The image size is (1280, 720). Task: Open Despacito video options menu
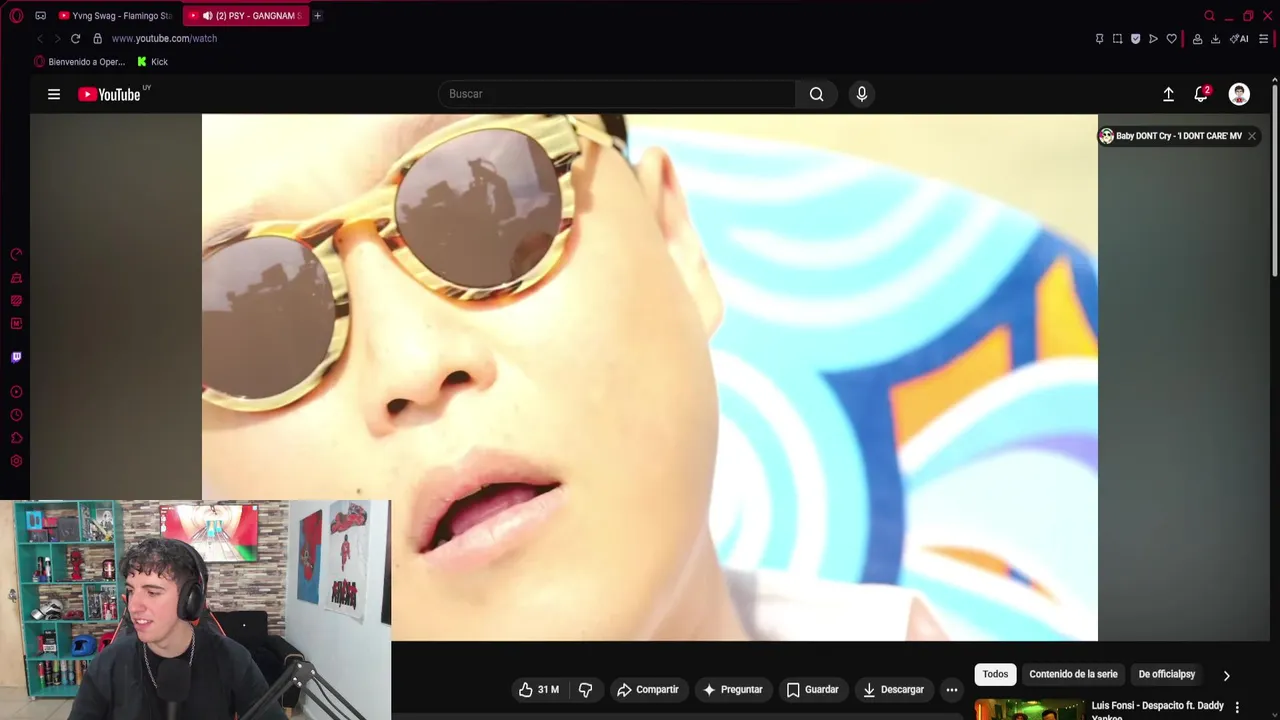[x=1237, y=708]
